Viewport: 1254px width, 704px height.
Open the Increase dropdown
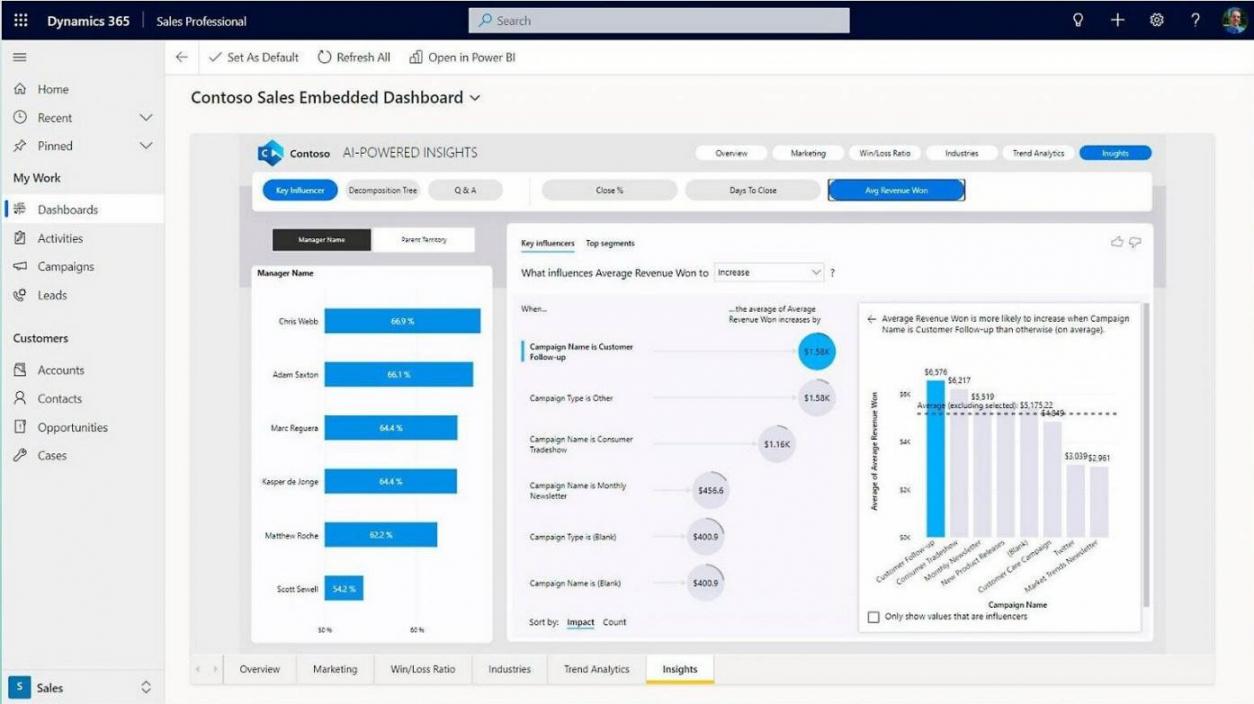point(769,272)
